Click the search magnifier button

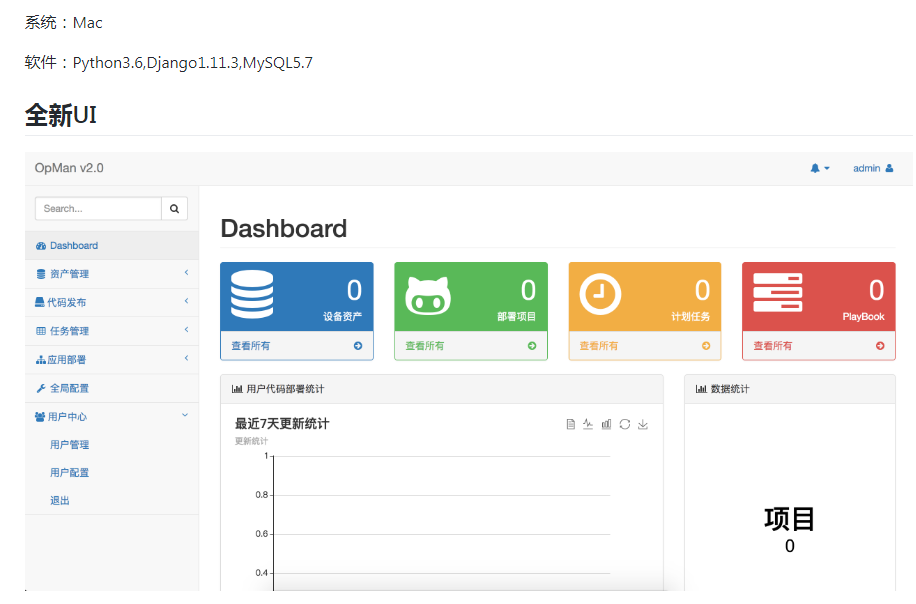point(174,208)
